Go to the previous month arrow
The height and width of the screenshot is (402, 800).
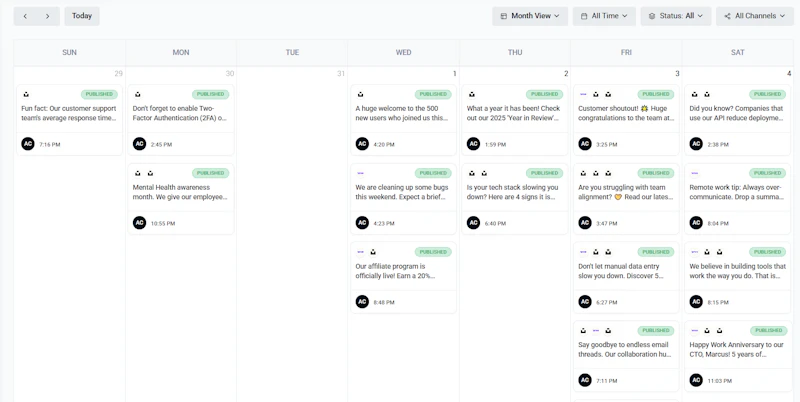point(25,16)
